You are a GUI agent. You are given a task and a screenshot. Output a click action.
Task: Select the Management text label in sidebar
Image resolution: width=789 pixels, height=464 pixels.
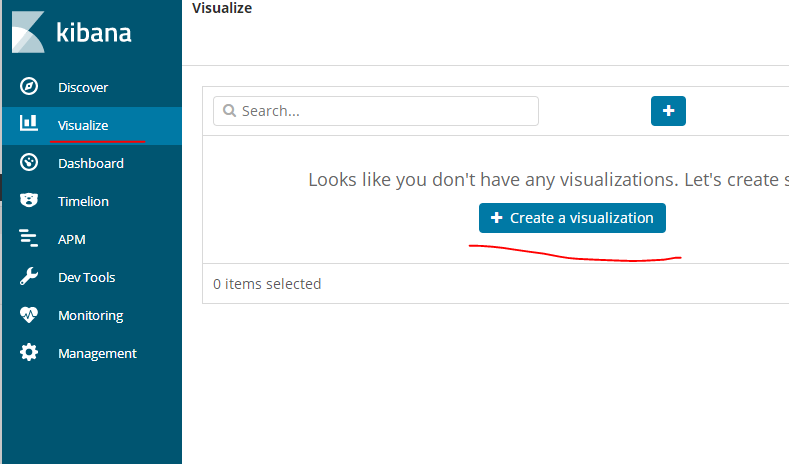click(97, 353)
